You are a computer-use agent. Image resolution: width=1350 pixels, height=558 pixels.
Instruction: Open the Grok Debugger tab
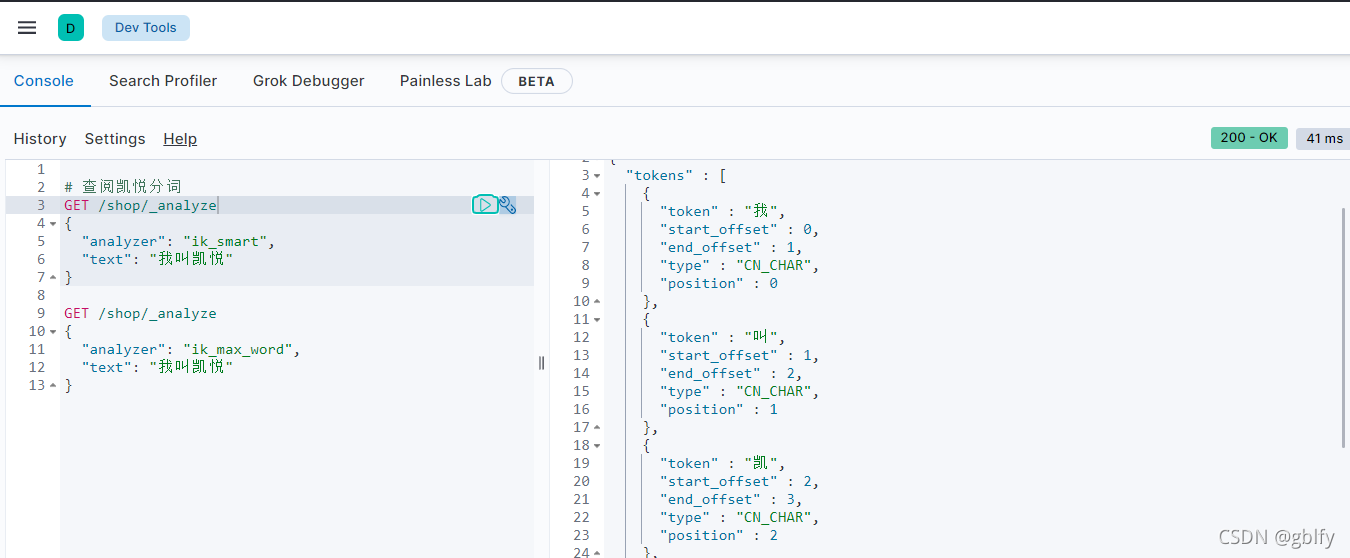(x=308, y=81)
